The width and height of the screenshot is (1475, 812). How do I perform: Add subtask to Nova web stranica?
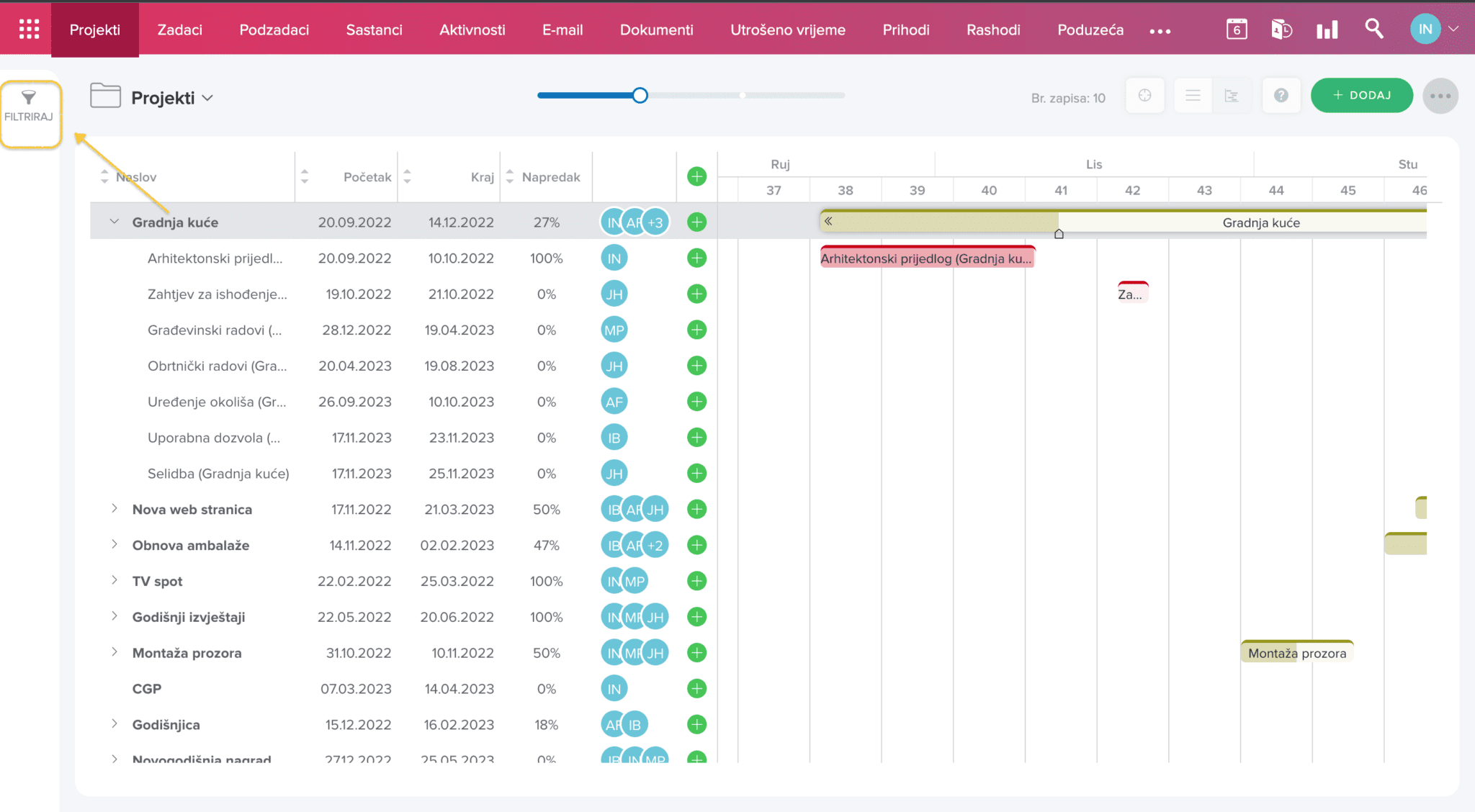[x=696, y=510]
